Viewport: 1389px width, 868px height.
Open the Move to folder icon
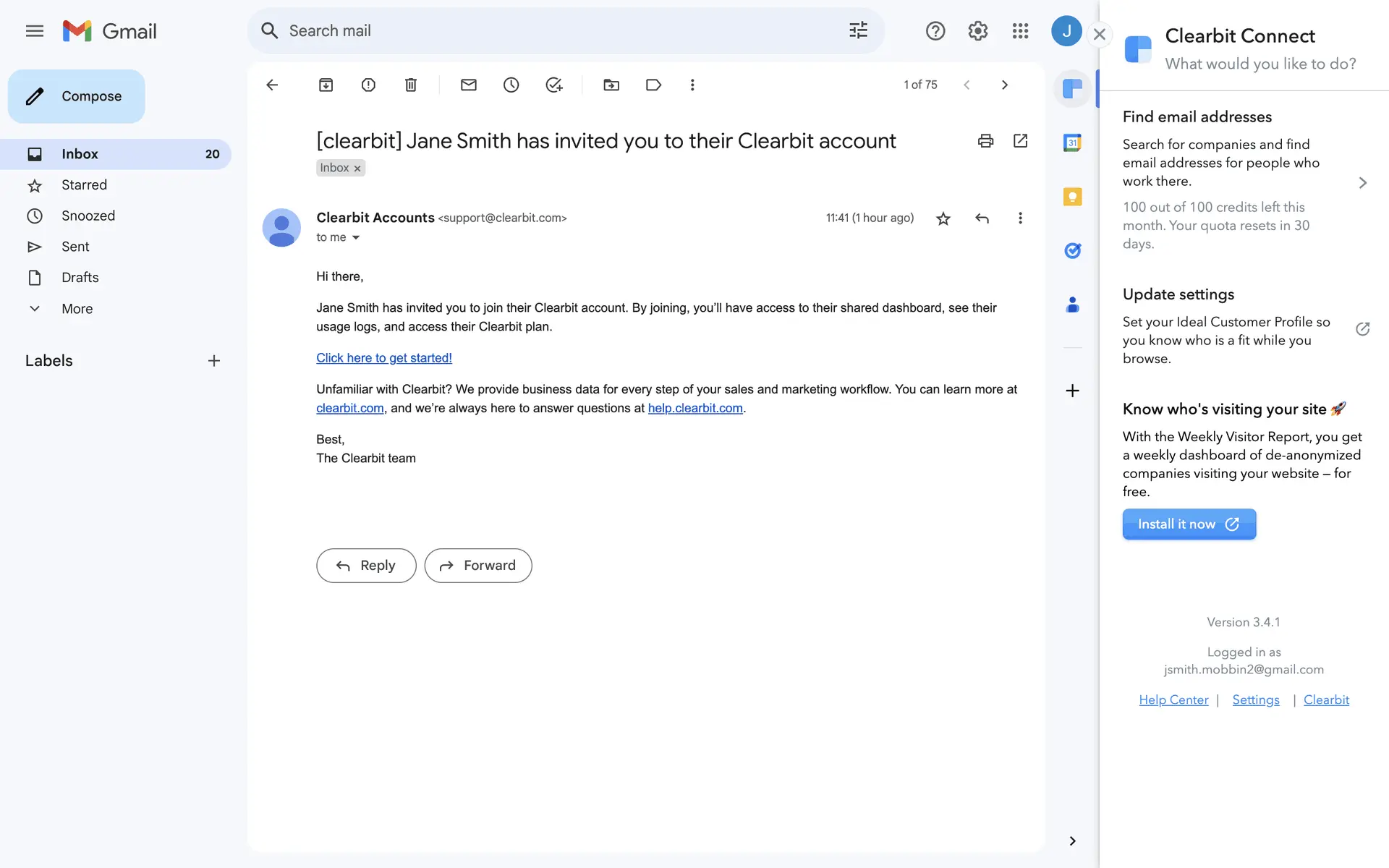(611, 85)
